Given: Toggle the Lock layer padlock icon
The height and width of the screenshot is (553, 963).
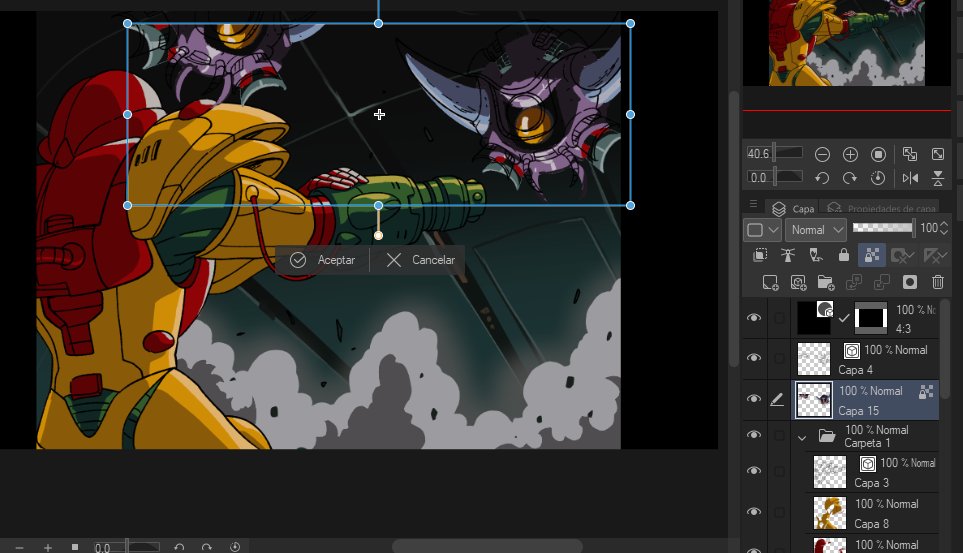Looking at the screenshot, I should click(844, 255).
